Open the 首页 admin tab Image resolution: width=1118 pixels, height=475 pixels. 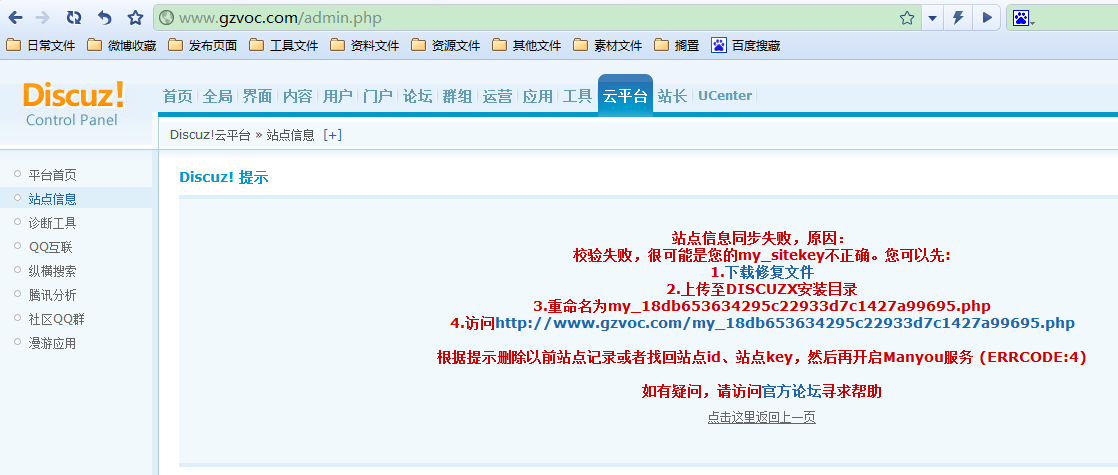[x=178, y=96]
